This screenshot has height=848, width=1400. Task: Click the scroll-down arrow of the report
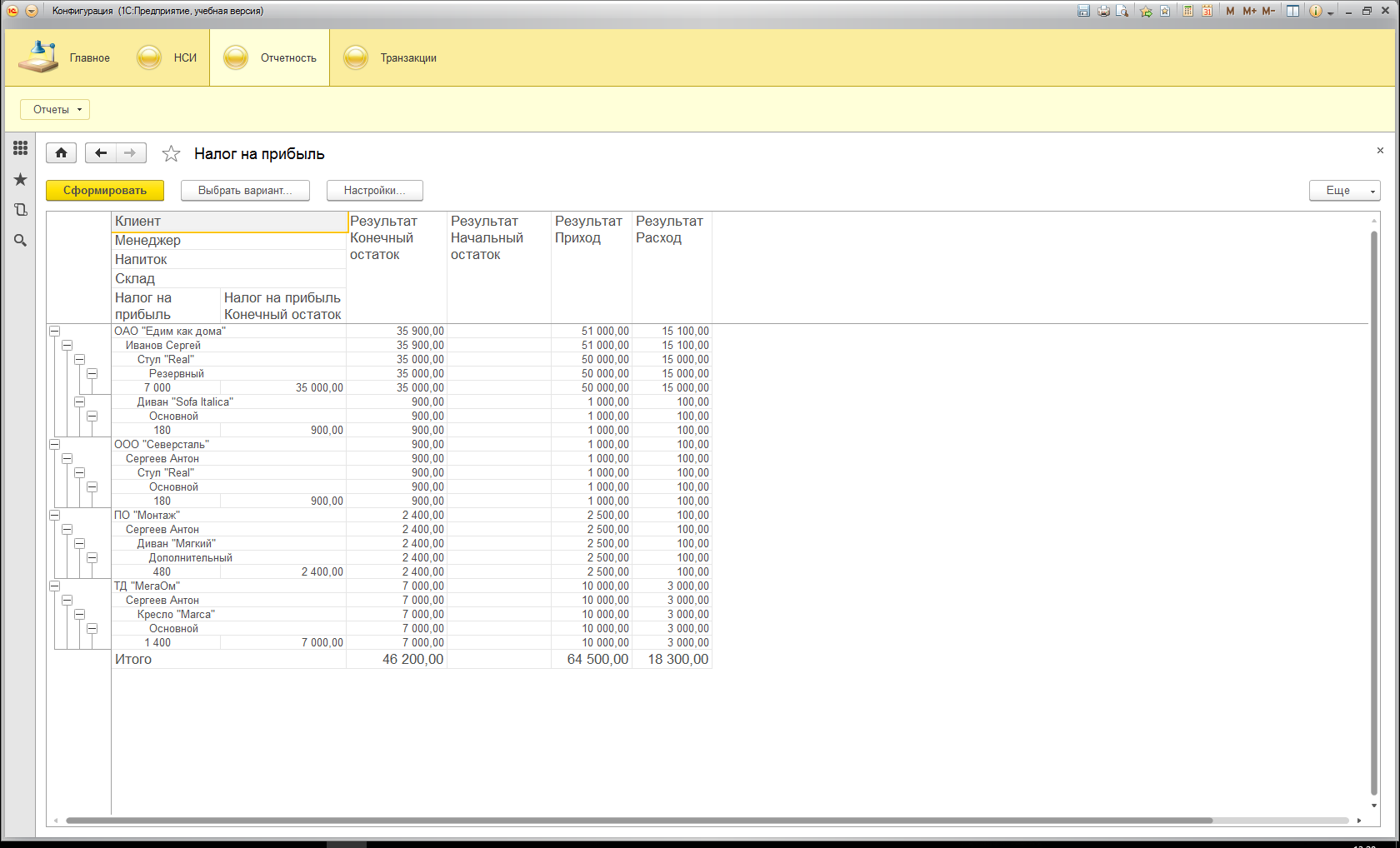pyautogui.click(x=1374, y=806)
